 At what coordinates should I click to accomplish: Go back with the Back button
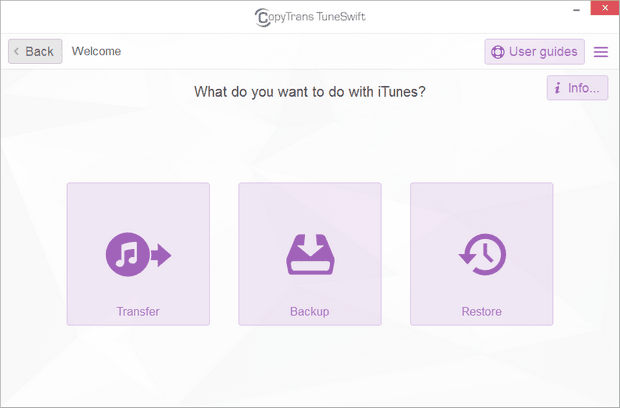35,51
